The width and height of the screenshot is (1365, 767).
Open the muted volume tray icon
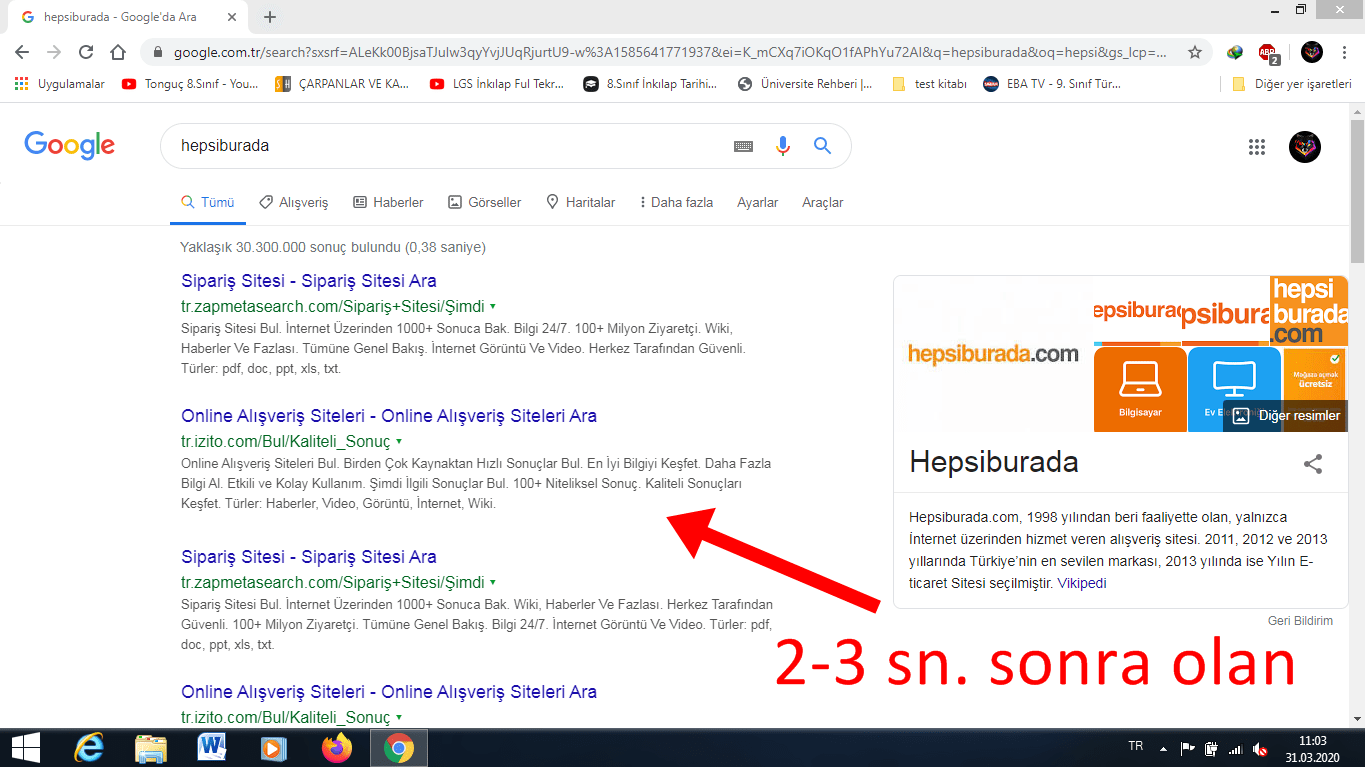(x=1261, y=749)
